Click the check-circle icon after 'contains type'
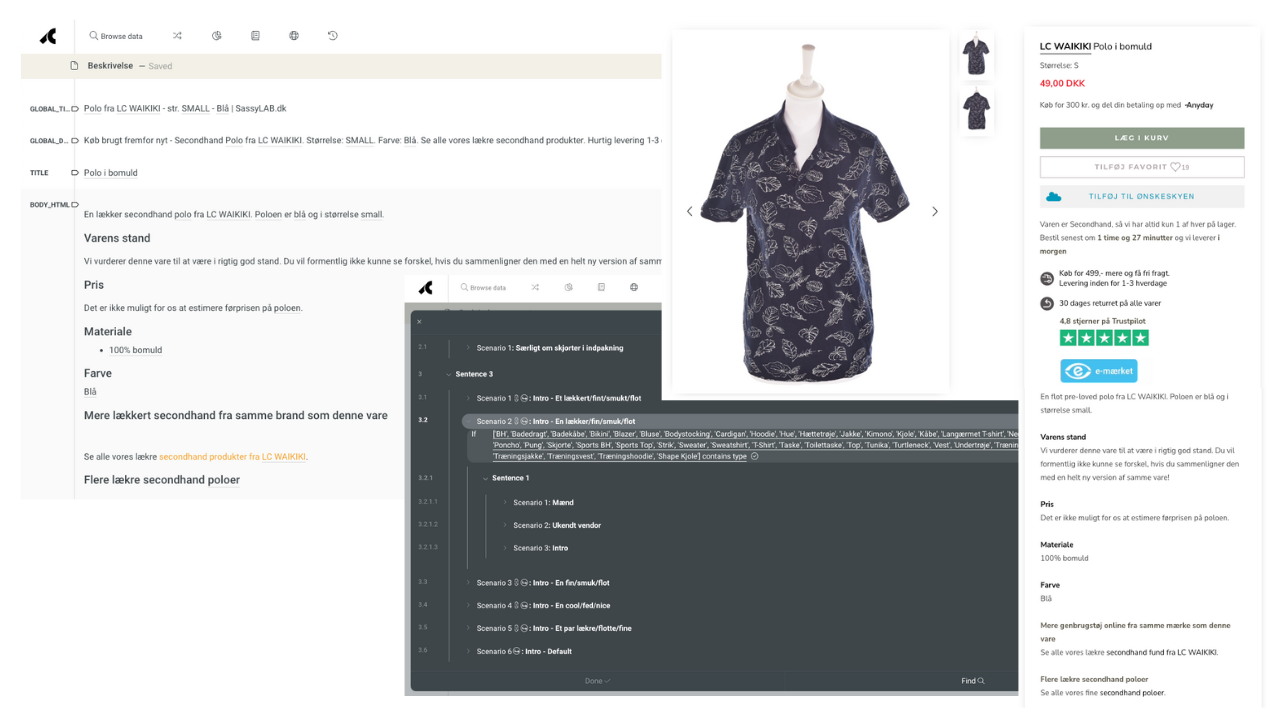Viewport: 1280px width, 720px height. 755,456
